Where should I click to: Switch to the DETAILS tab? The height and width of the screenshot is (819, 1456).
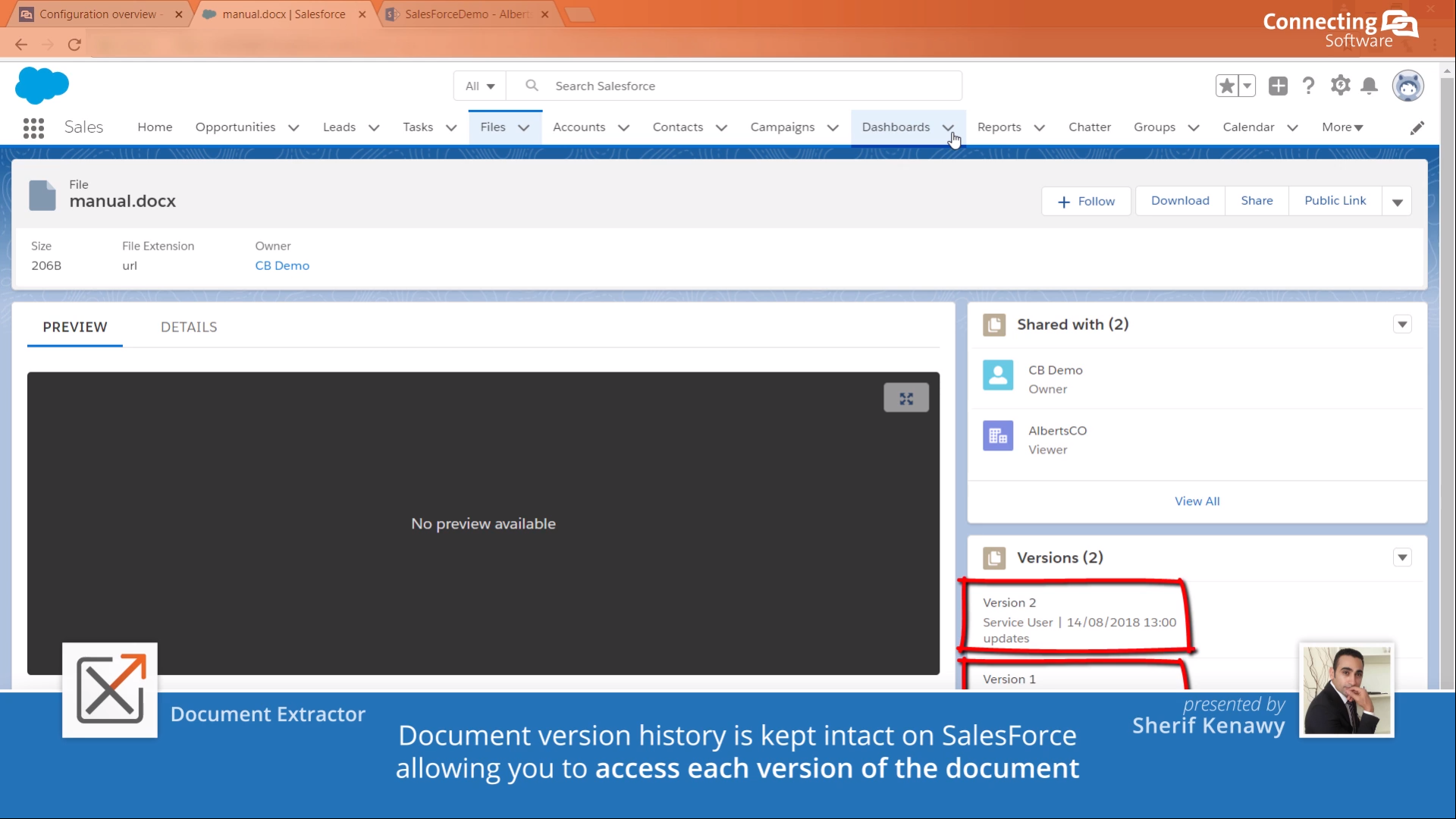tap(189, 327)
